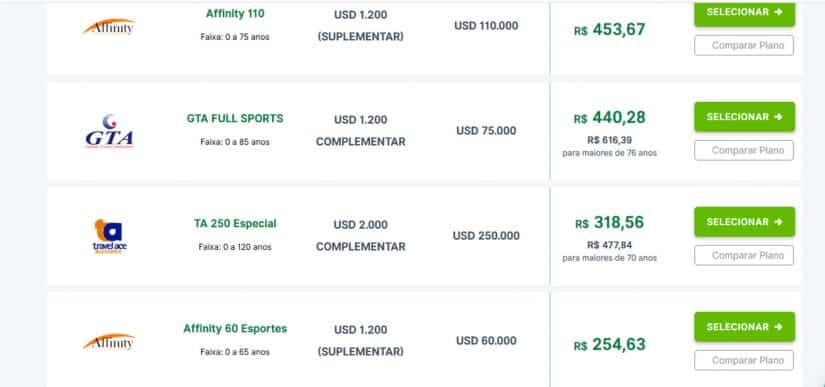Click the Travel Ace logo
Viewport: 825px width, 387px height.
click(109, 237)
